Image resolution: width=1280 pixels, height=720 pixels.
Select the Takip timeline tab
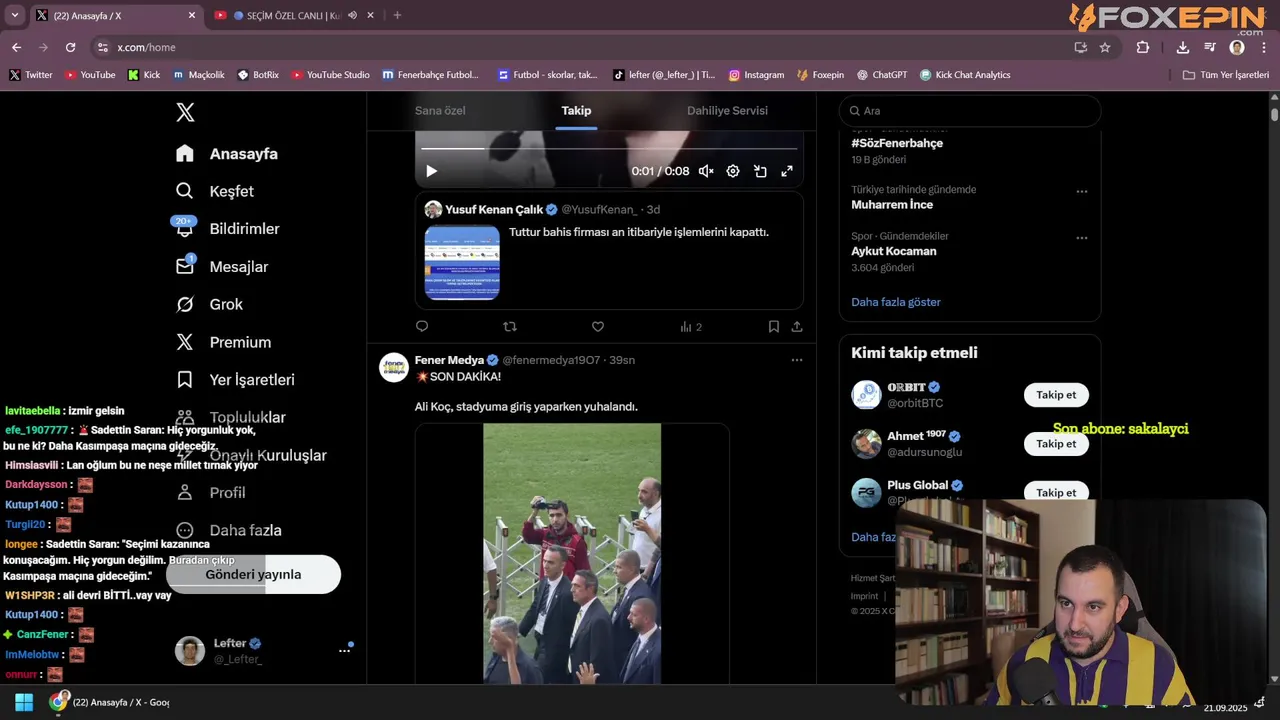576,111
